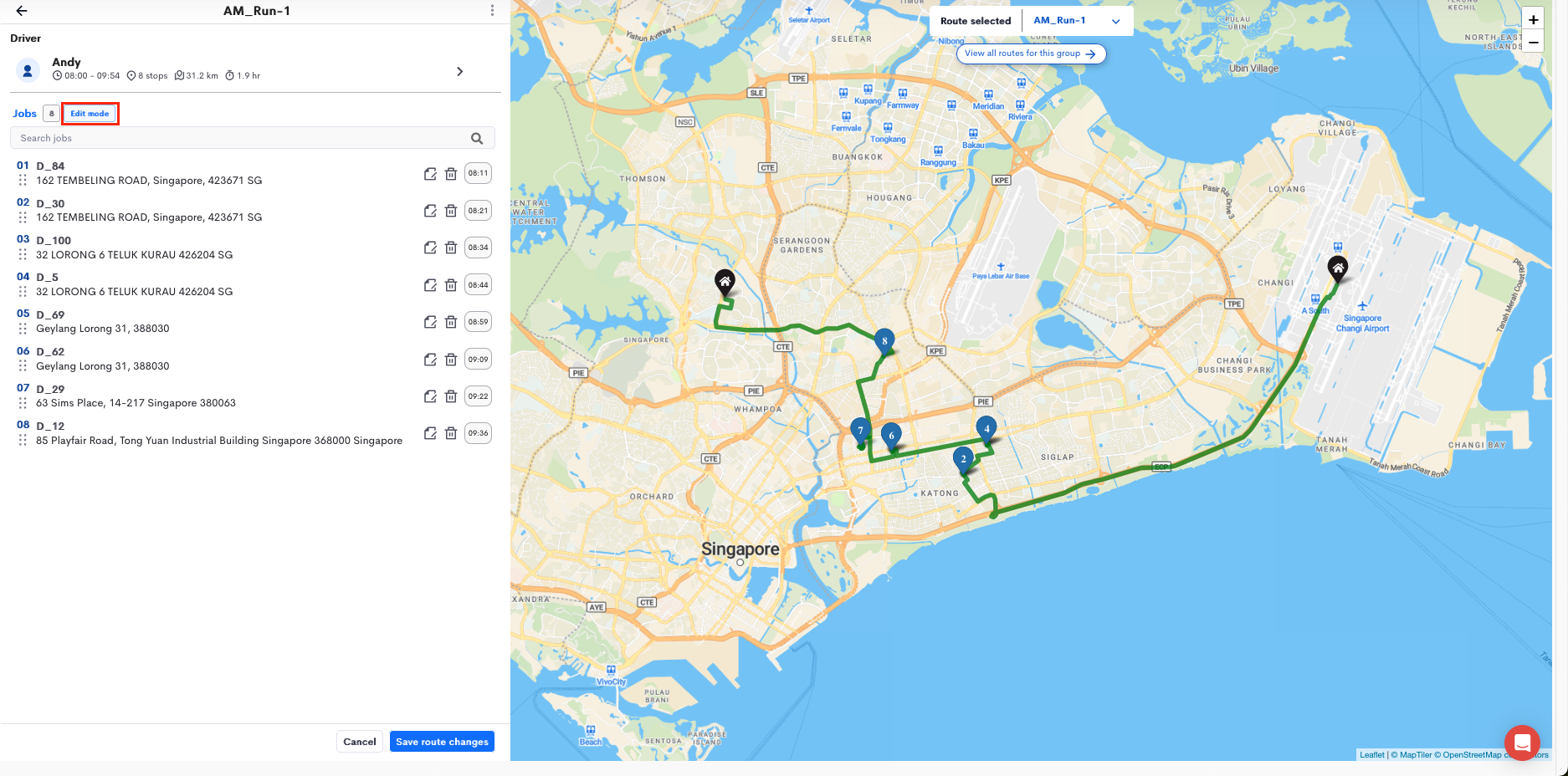Edit job D_29 with its edit icon
Screen dimensions: 1568x776
point(430,396)
